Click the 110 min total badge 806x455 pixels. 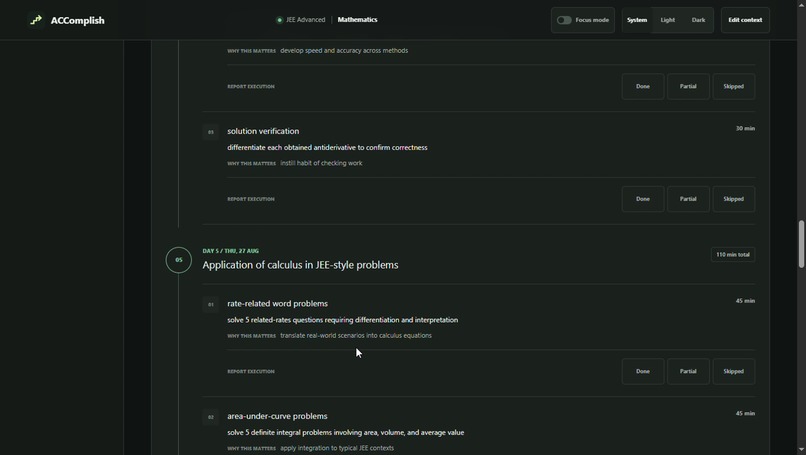pyautogui.click(x=732, y=254)
